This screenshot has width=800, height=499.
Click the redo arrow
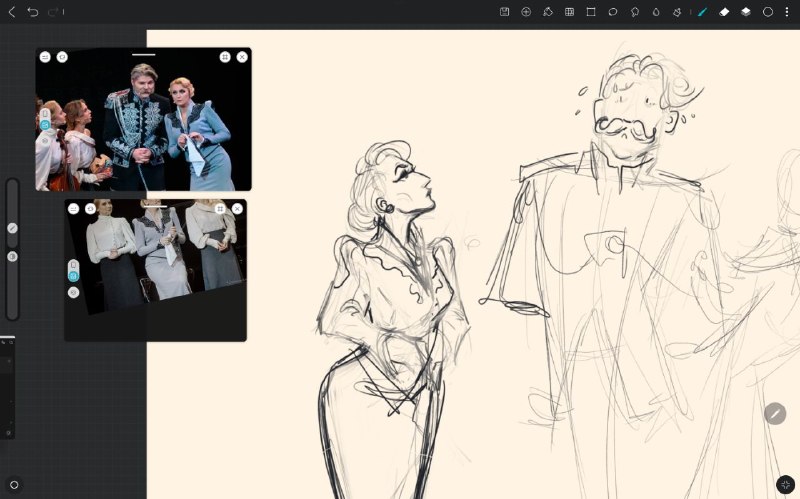[53, 12]
